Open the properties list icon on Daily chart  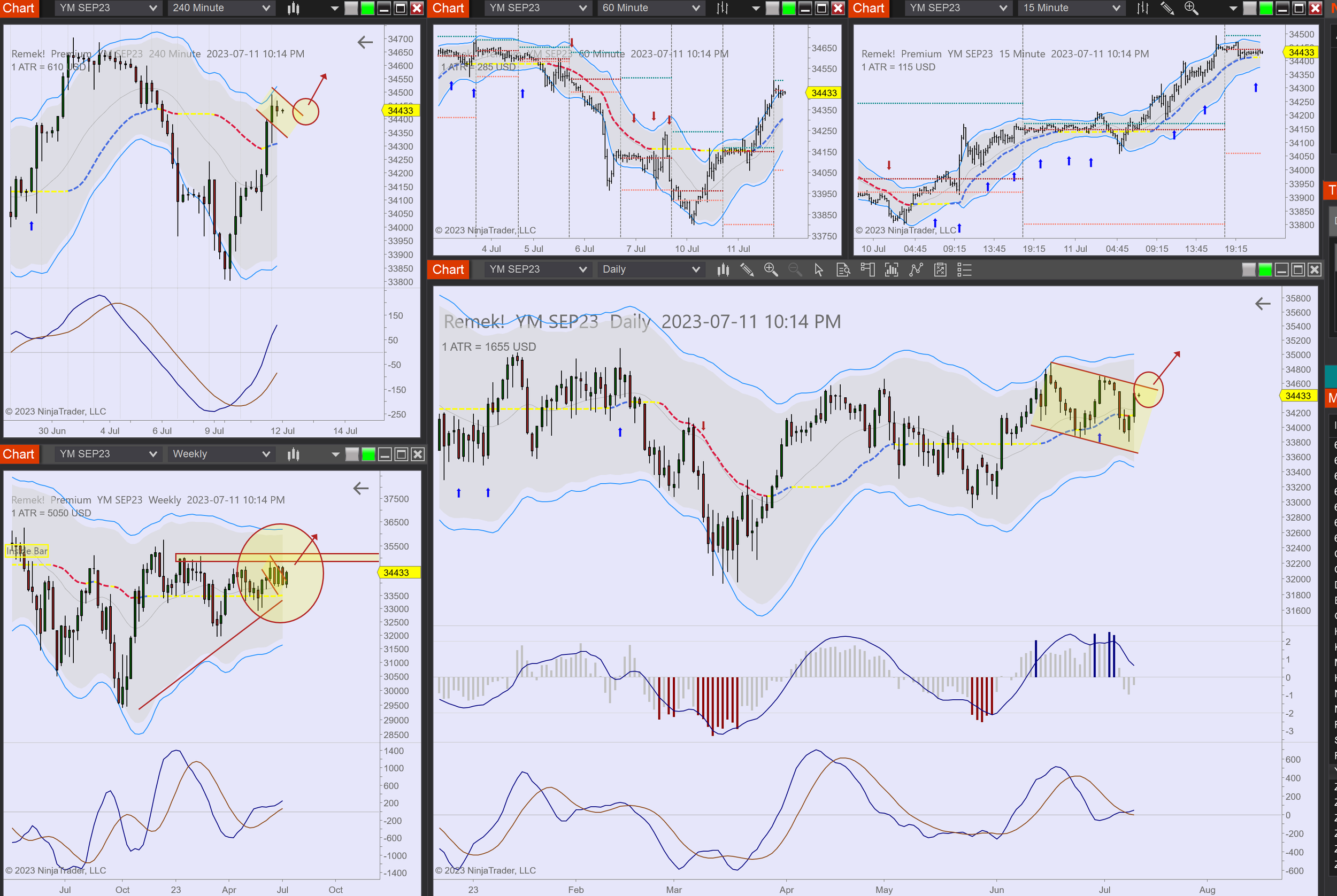(x=964, y=269)
